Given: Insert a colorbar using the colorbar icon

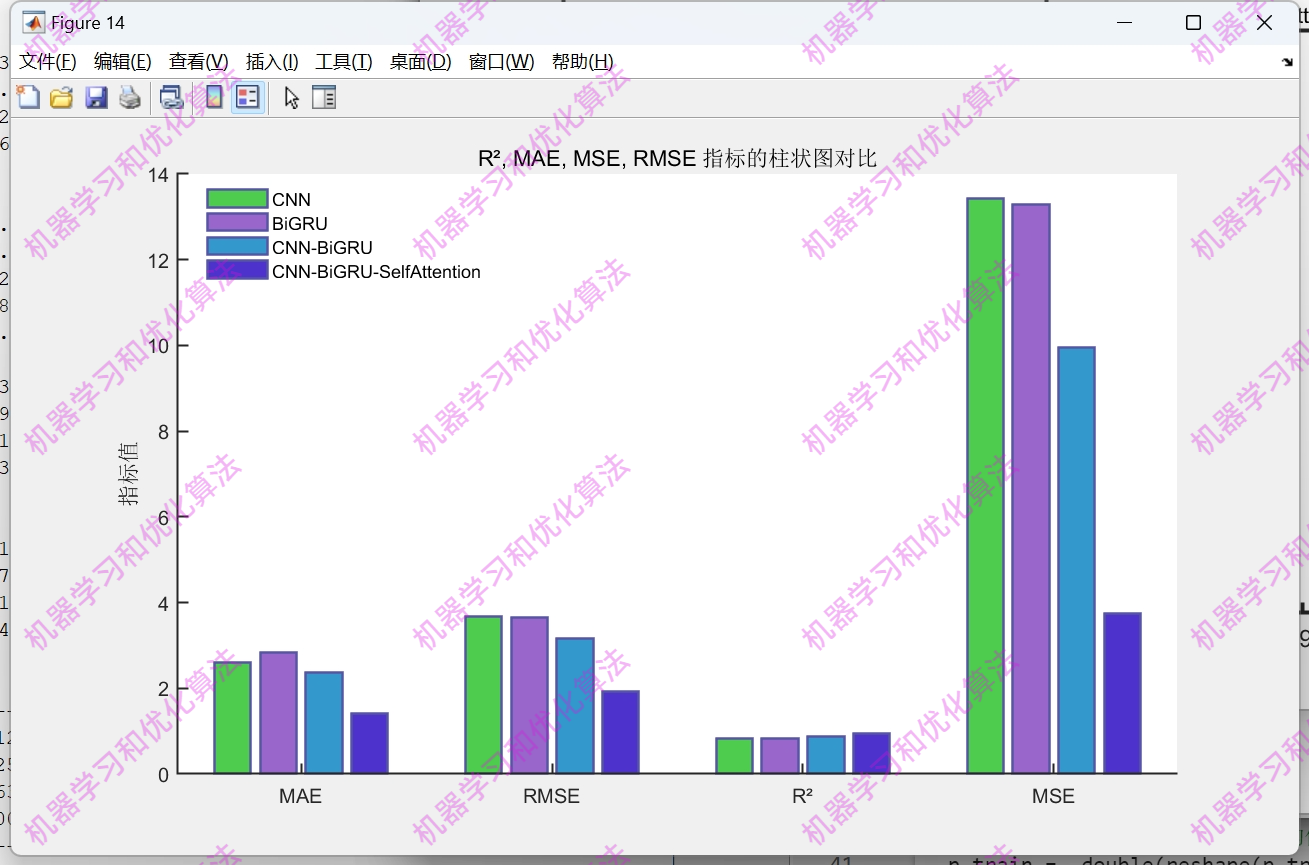Looking at the screenshot, I should pyautogui.click(x=213, y=97).
